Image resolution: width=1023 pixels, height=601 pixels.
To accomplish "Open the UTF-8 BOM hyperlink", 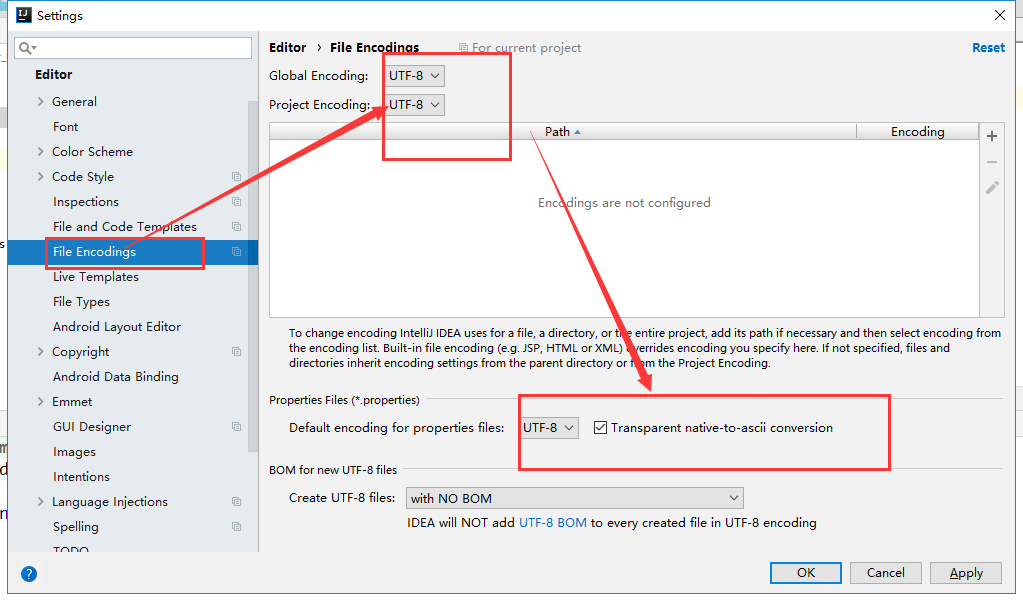I will (x=552, y=523).
